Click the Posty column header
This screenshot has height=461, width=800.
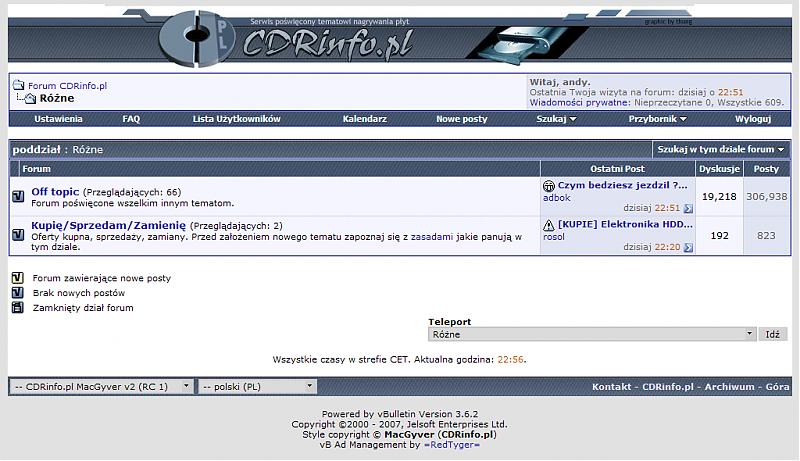(x=766, y=169)
